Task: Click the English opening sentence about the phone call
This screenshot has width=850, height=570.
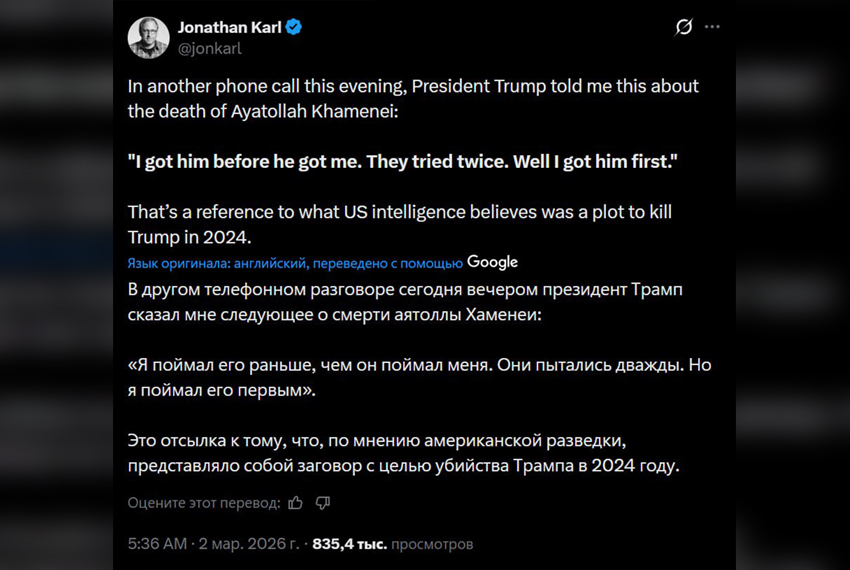Action: [413, 98]
